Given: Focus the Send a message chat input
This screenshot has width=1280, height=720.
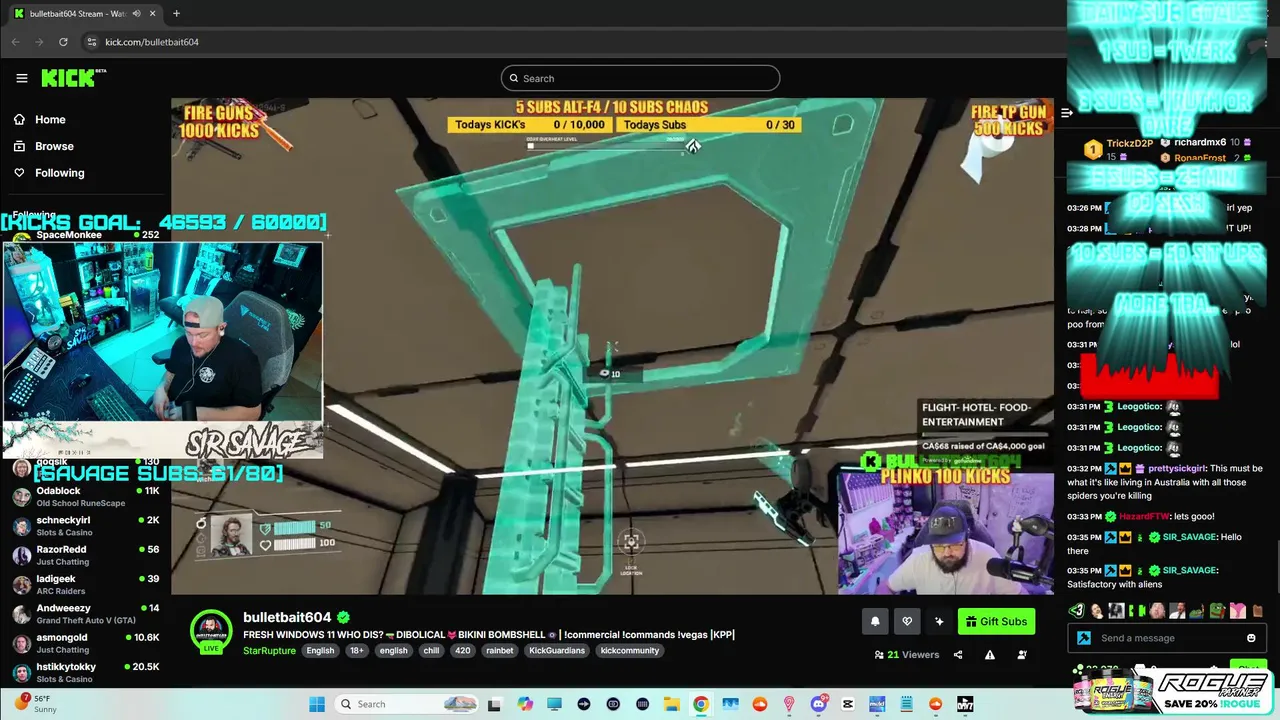Looking at the screenshot, I should 1165,638.
